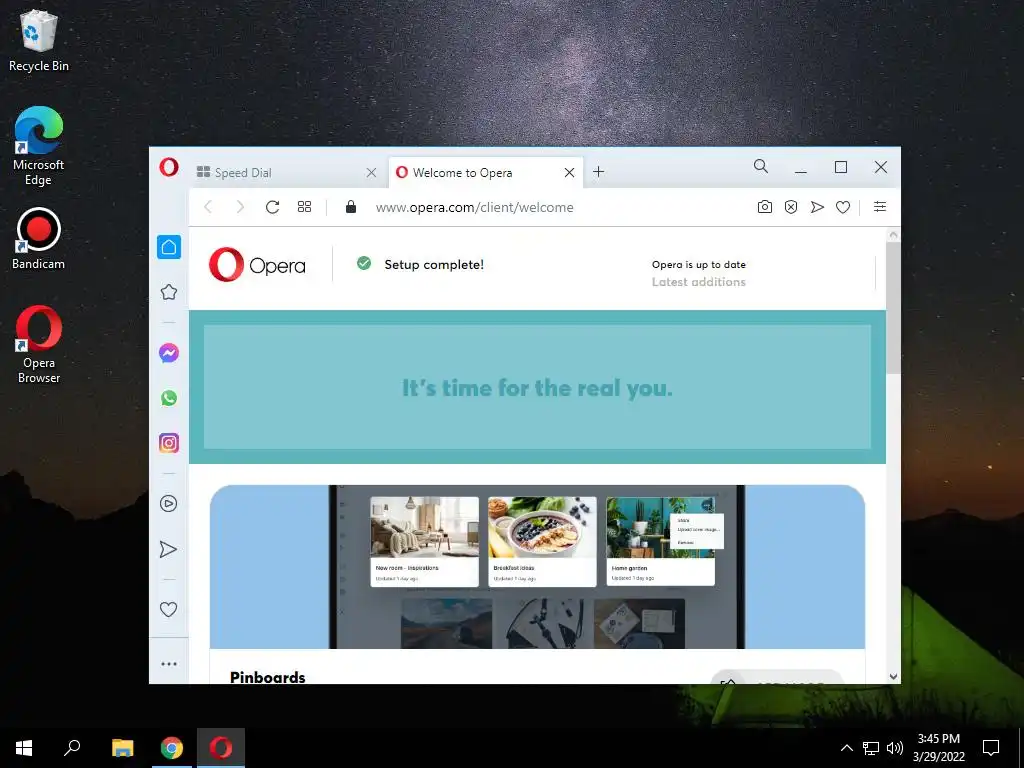Open Workspaces pentagon icon in sidebar

click(x=168, y=292)
